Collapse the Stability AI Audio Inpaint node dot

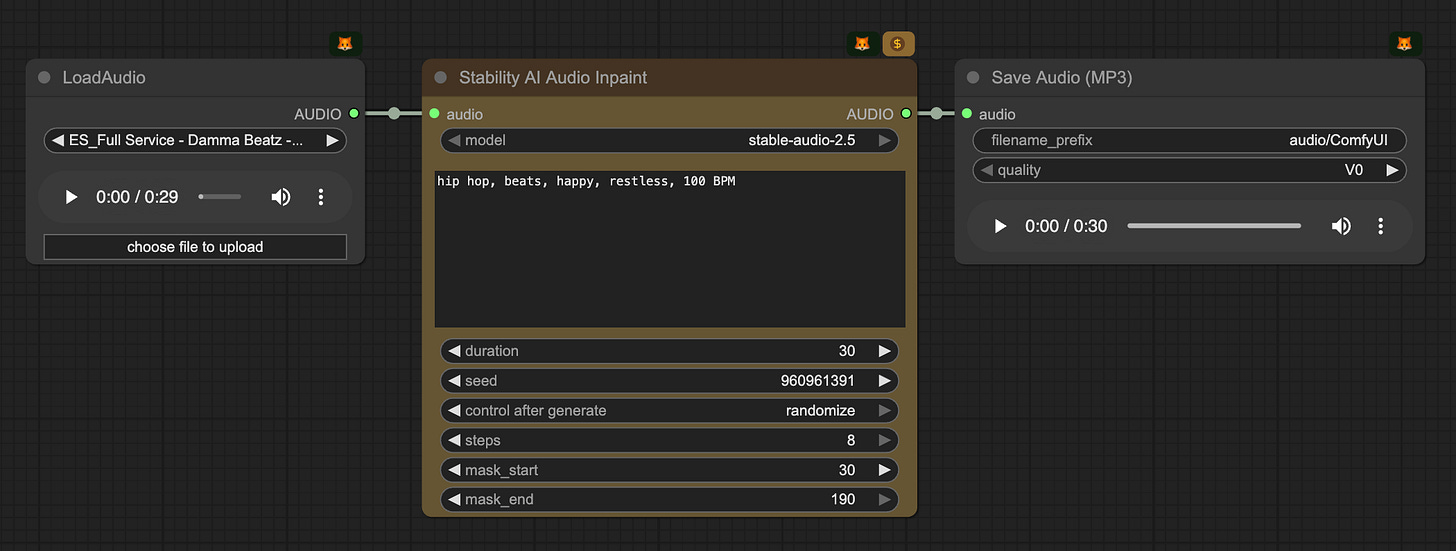point(440,78)
